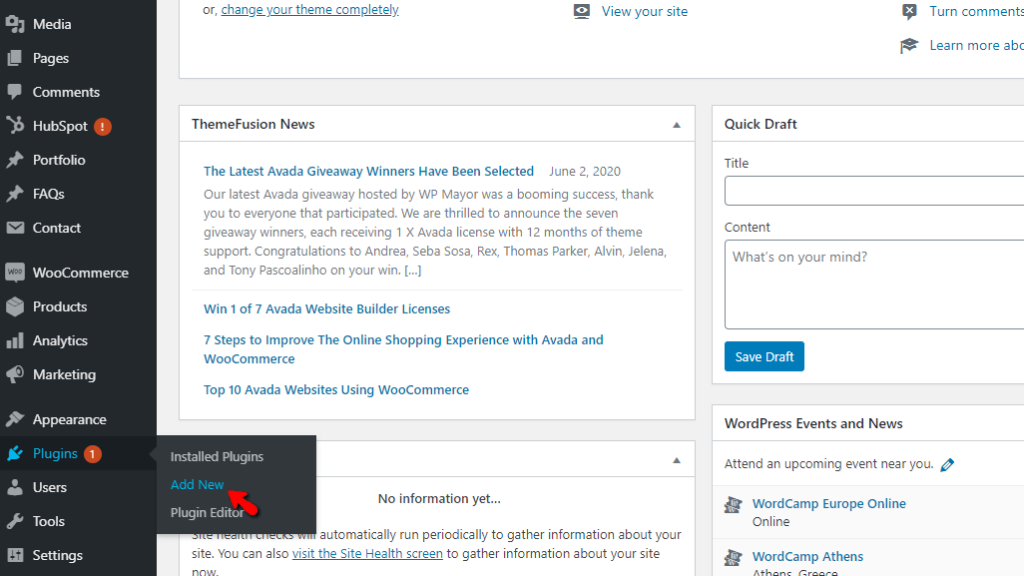Click the Media sidebar icon
Image resolution: width=1024 pixels, height=576 pixels.
[x=15, y=24]
